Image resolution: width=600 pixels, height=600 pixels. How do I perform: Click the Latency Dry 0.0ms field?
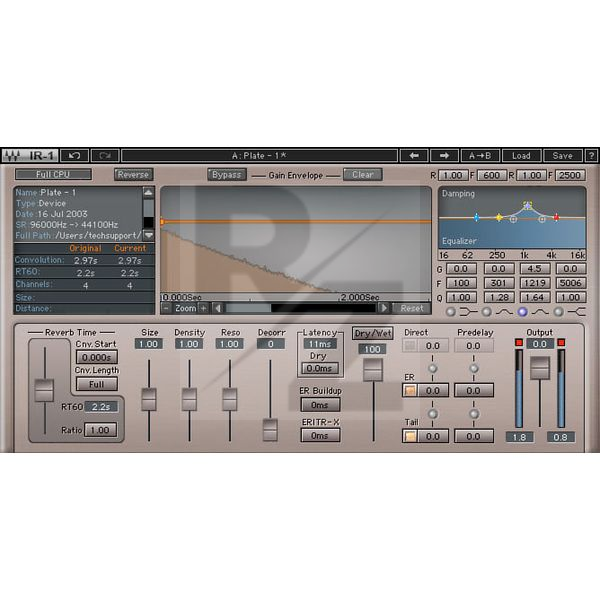pyautogui.click(x=320, y=368)
